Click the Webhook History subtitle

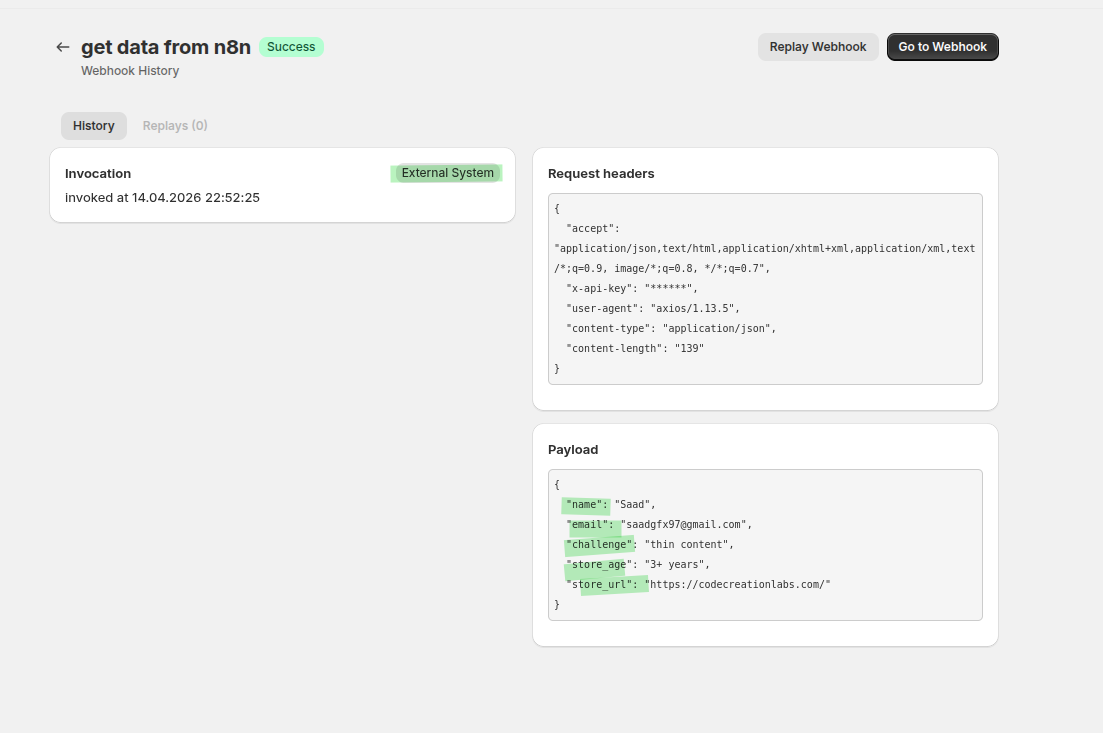pos(130,71)
